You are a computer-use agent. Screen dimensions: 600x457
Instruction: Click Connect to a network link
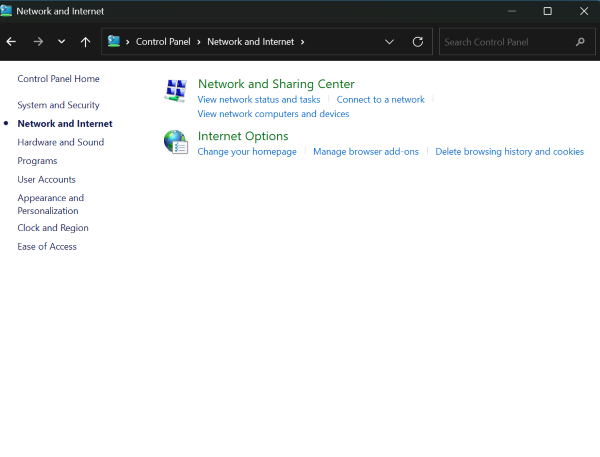(x=380, y=100)
